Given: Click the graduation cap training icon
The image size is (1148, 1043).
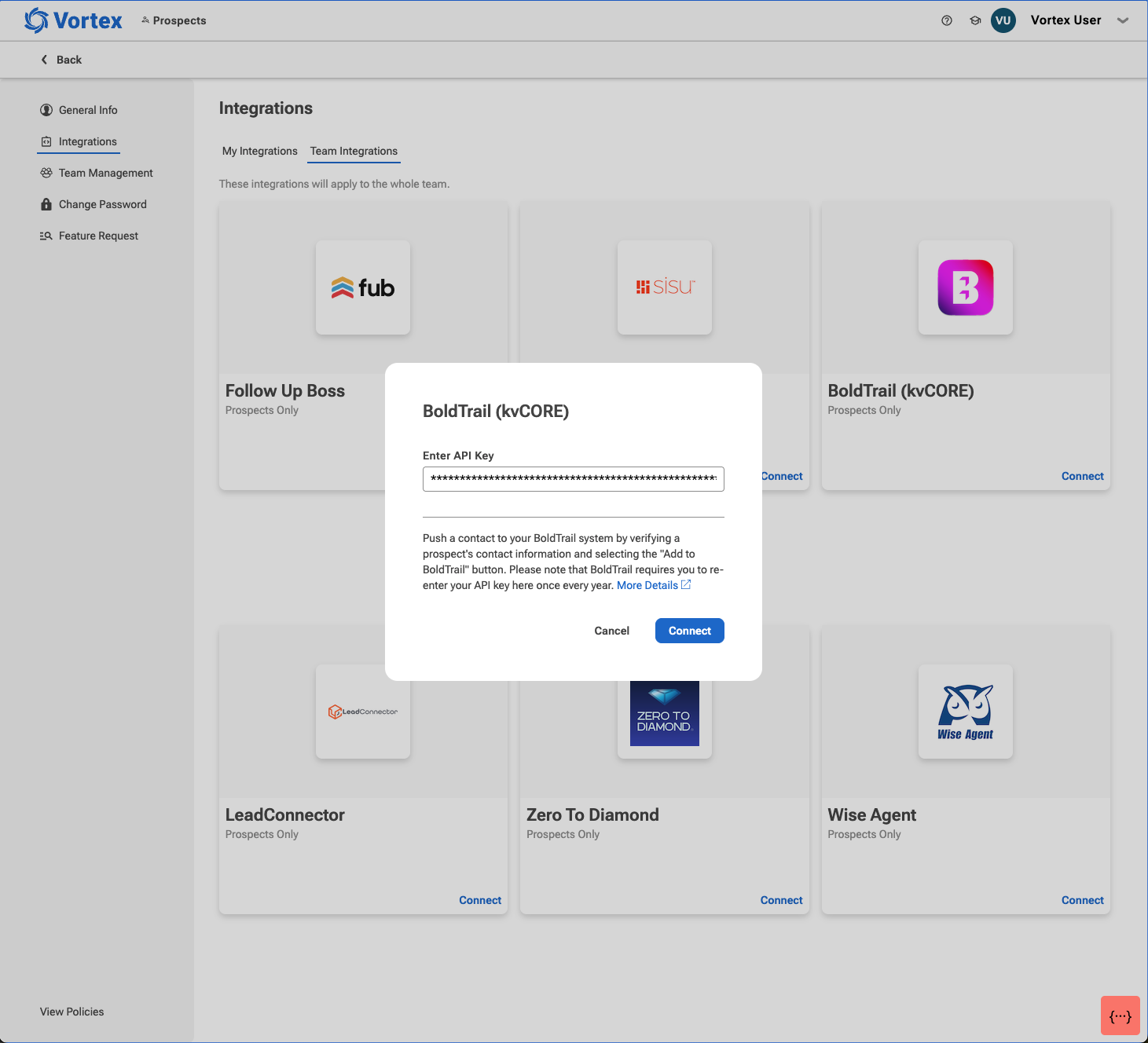Looking at the screenshot, I should click(975, 20).
